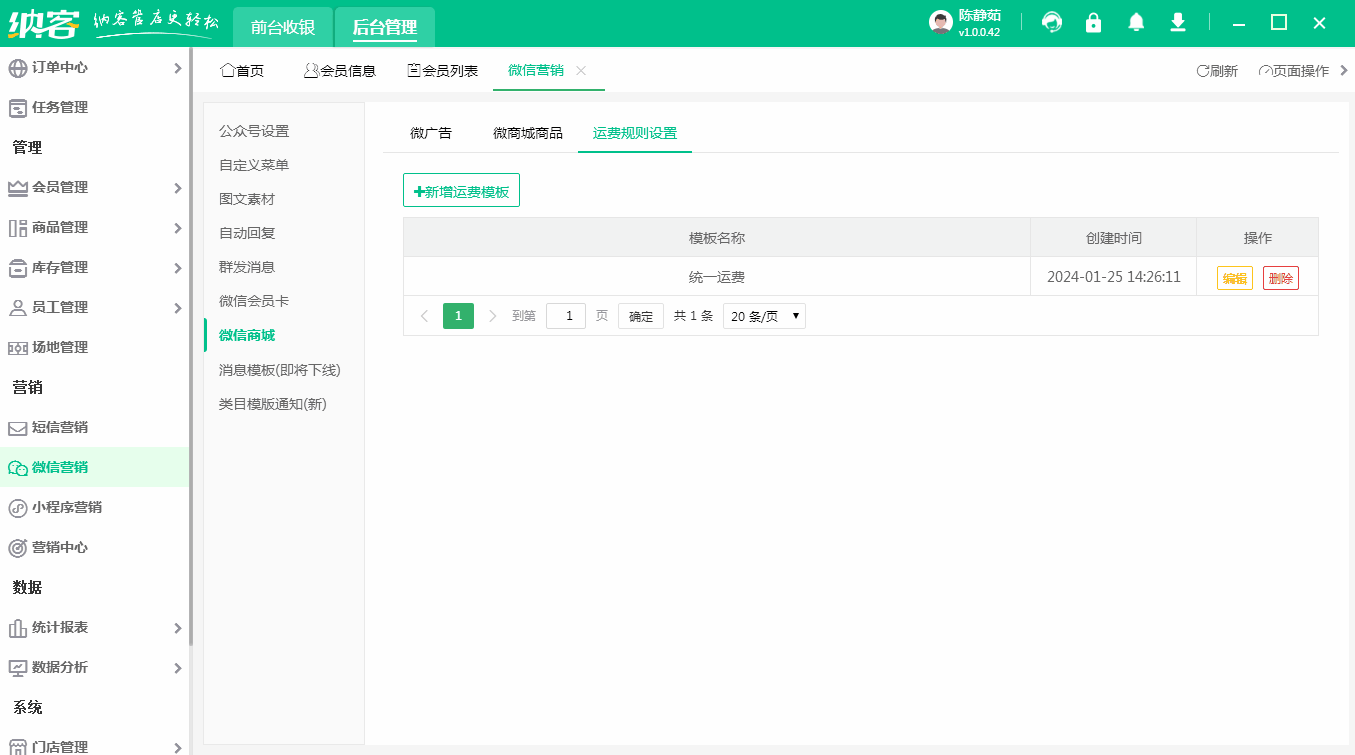Open the notification bell icon
The width and height of the screenshot is (1355, 755).
coord(1135,21)
